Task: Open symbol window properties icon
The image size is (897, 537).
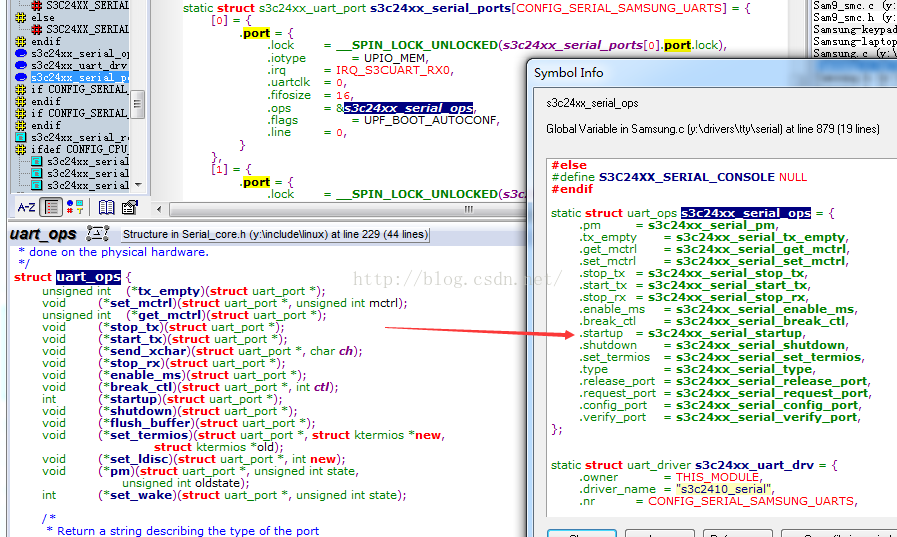Action: [x=129, y=207]
